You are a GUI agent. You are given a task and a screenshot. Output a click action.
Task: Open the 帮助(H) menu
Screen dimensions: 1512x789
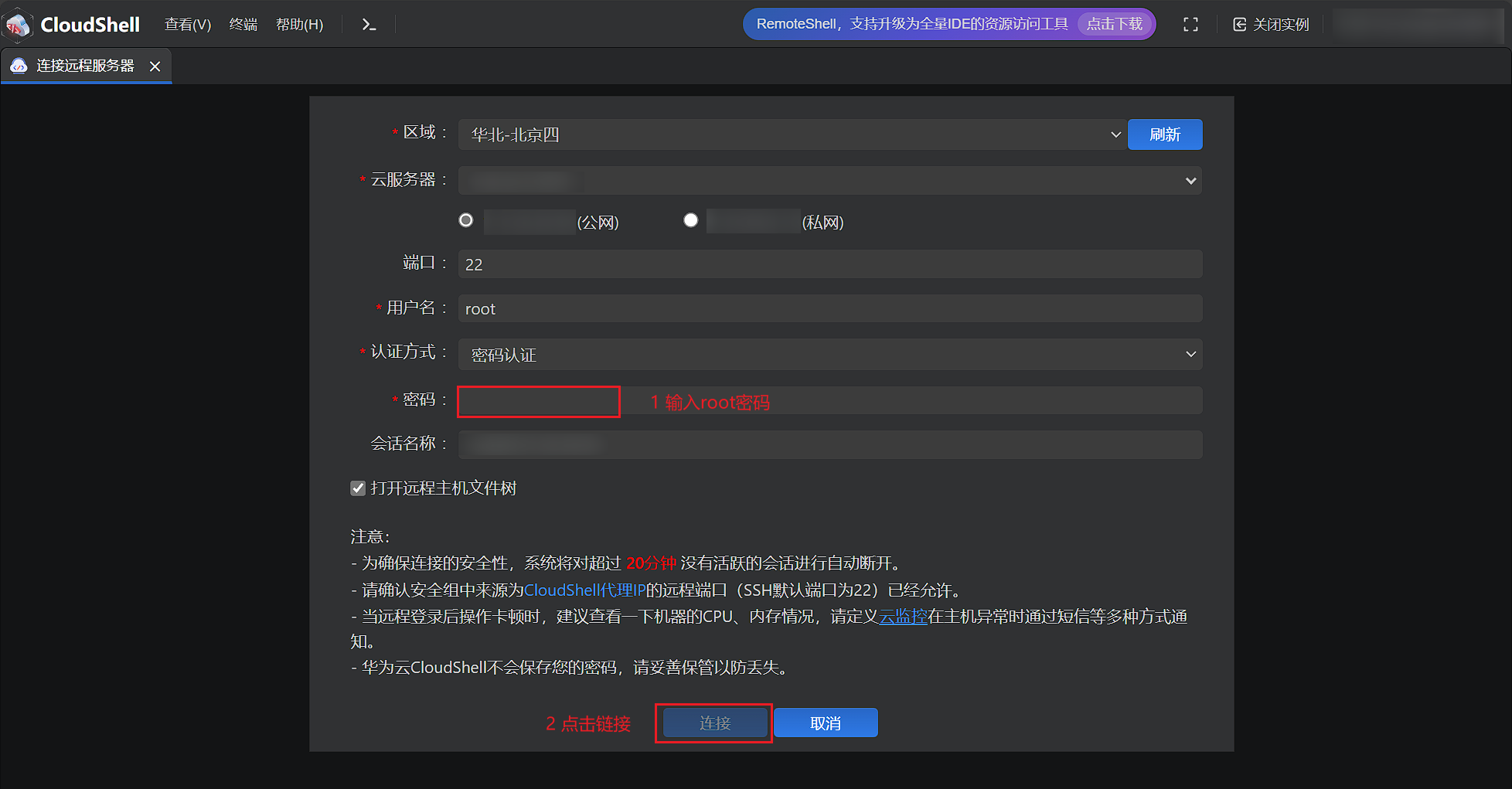(299, 25)
